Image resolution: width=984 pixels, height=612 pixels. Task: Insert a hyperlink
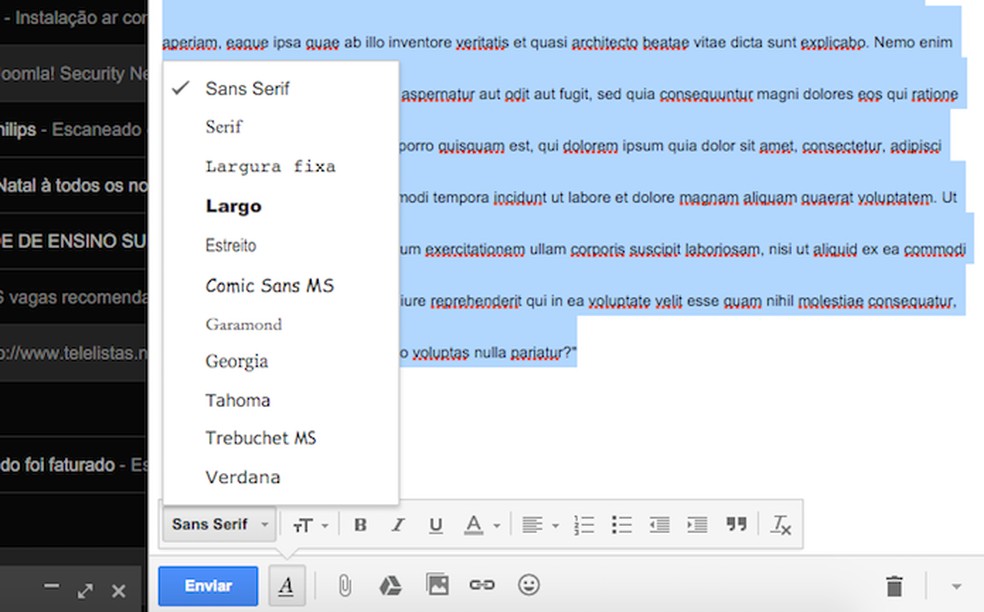(482, 585)
